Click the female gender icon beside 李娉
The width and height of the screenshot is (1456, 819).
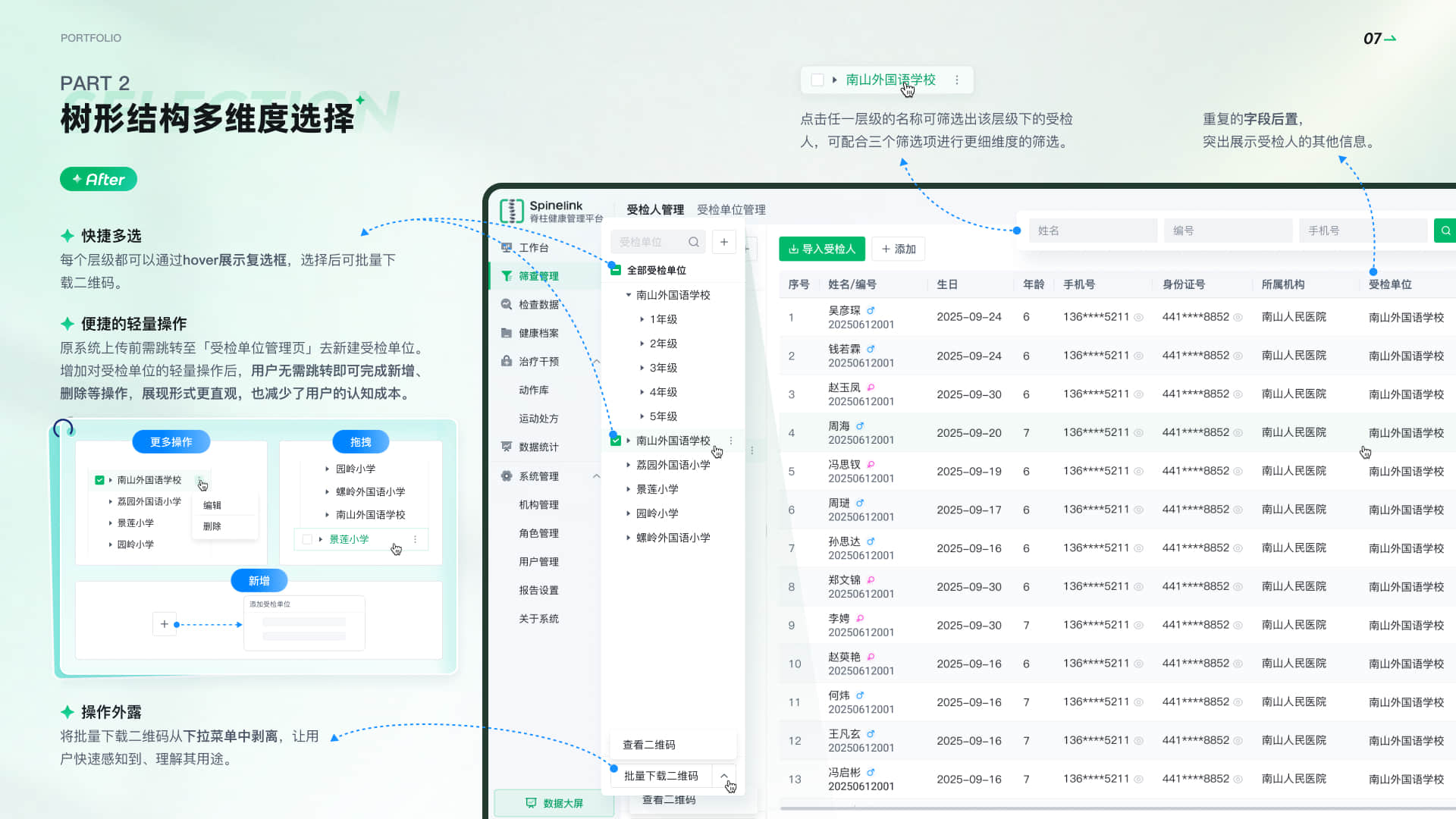tap(860, 618)
